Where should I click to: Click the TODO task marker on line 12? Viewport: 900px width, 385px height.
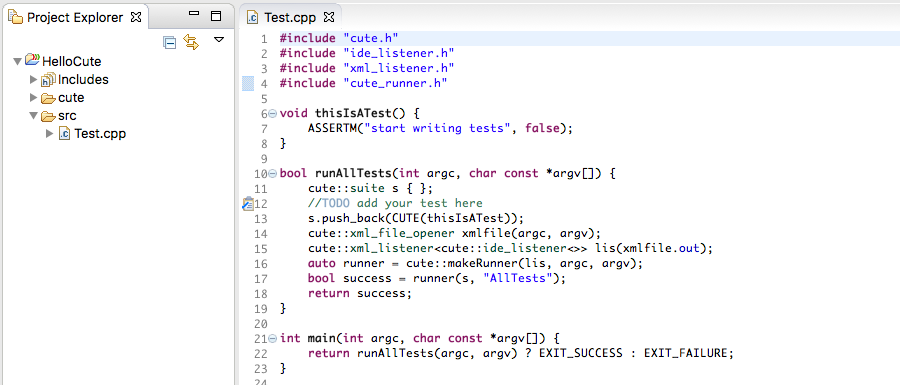point(248,204)
